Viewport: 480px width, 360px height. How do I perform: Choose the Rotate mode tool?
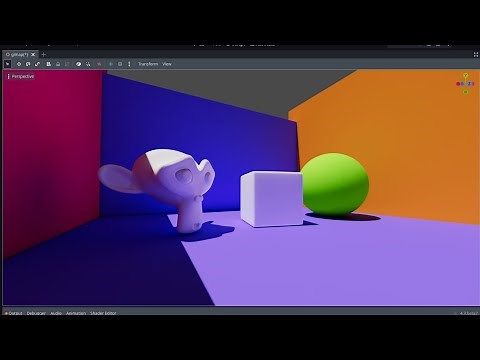pyautogui.click(x=28, y=64)
